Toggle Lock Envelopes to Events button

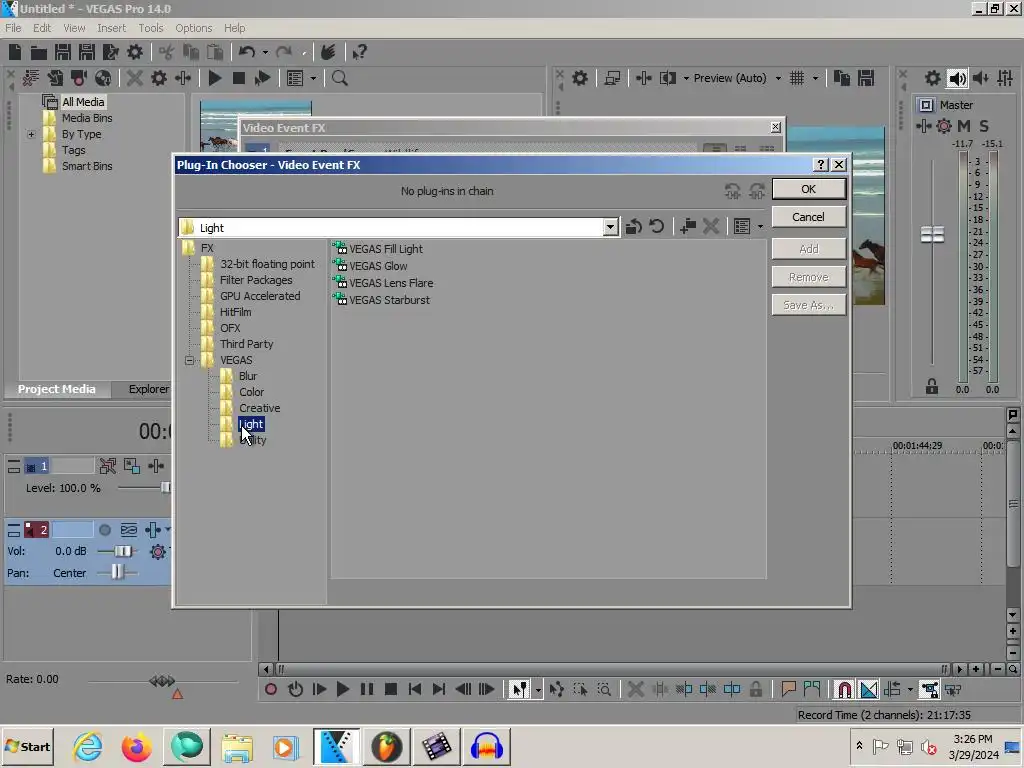click(929, 689)
